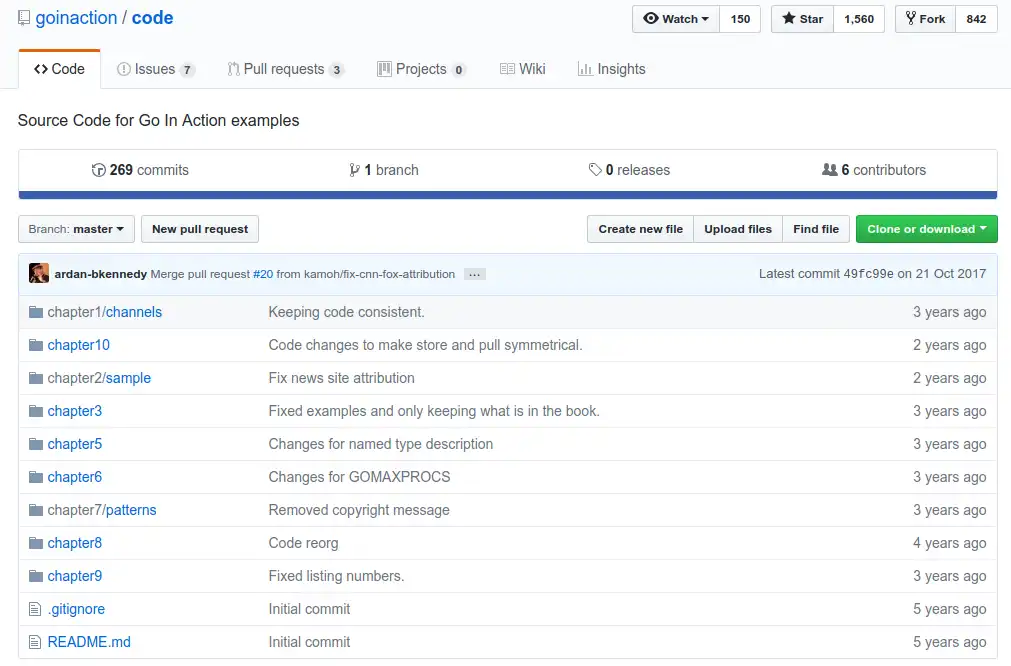Screen dimensions: 1011x666
Task: Switch to the Issues tab
Action: tap(155, 69)
